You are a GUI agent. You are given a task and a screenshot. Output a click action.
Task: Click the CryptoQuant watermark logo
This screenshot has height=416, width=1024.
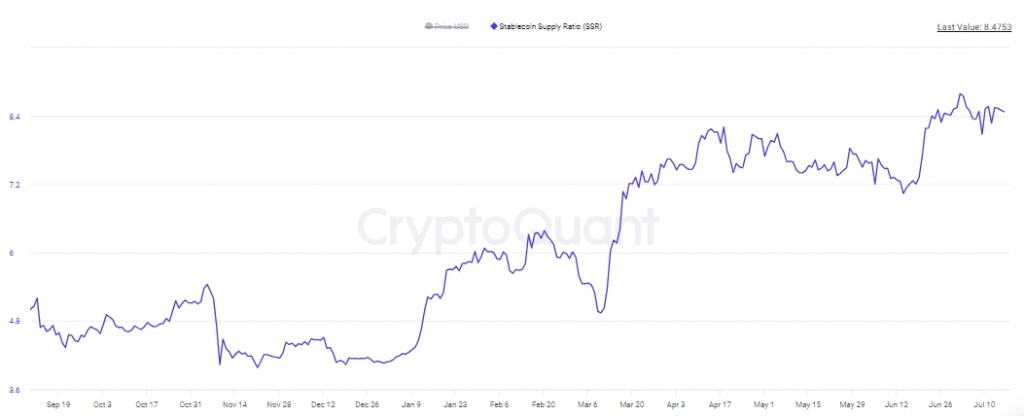509,228
